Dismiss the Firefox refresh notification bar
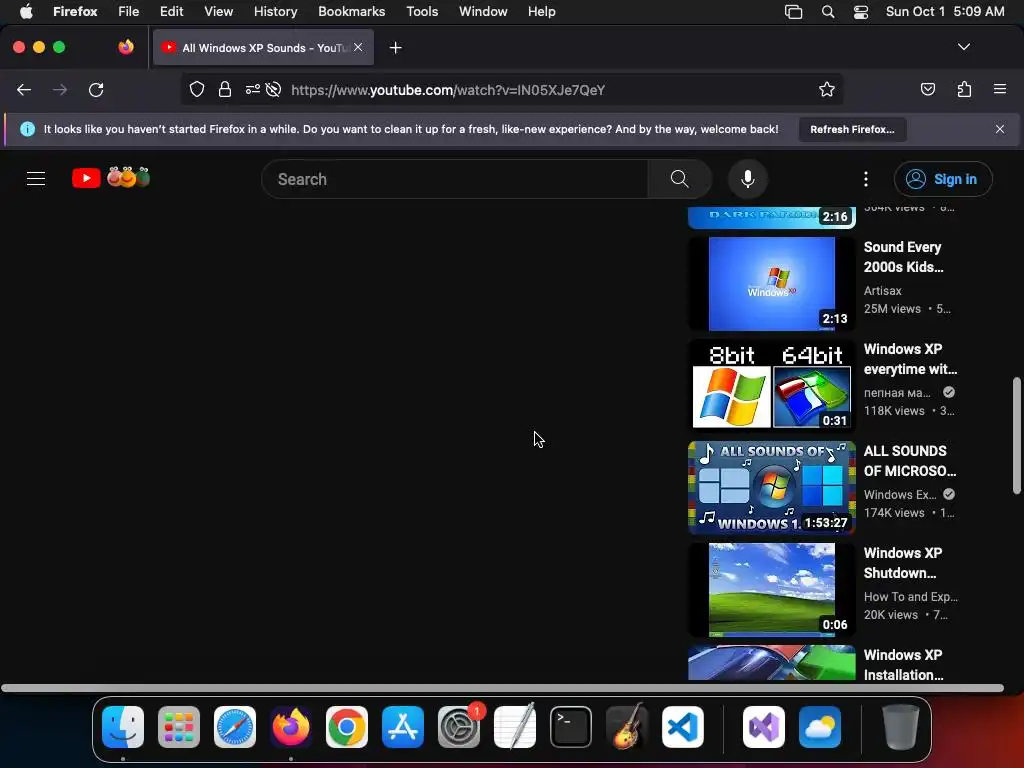 coord(1000,129)
